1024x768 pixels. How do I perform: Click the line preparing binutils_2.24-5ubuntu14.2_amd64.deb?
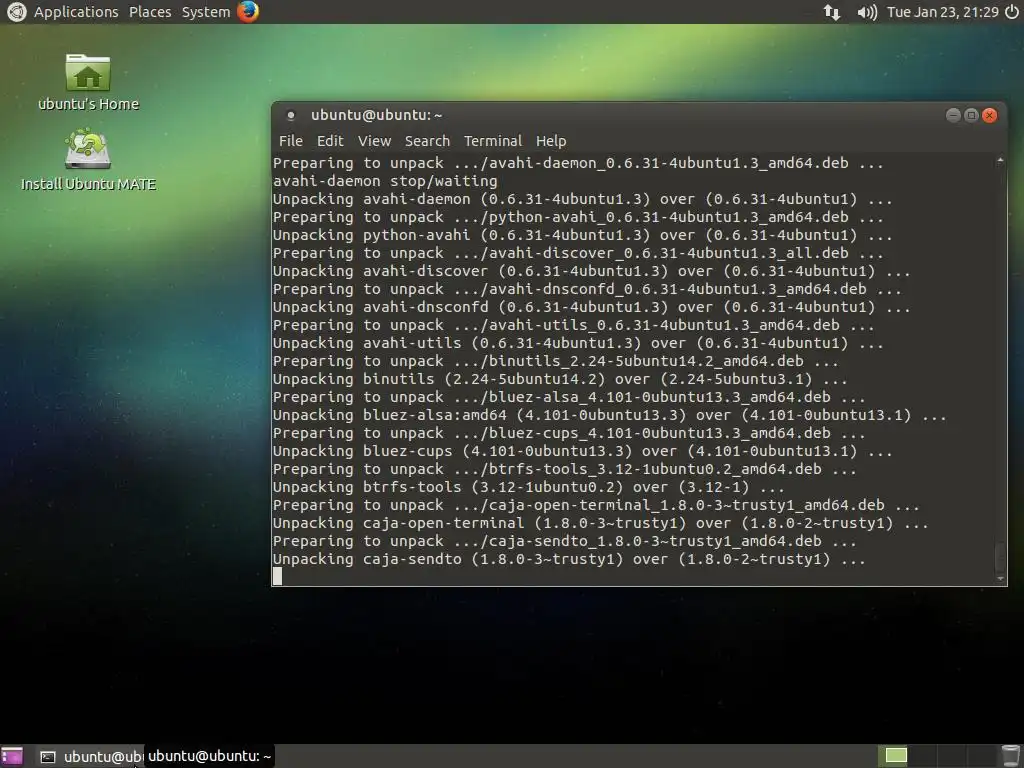(556, 361)
